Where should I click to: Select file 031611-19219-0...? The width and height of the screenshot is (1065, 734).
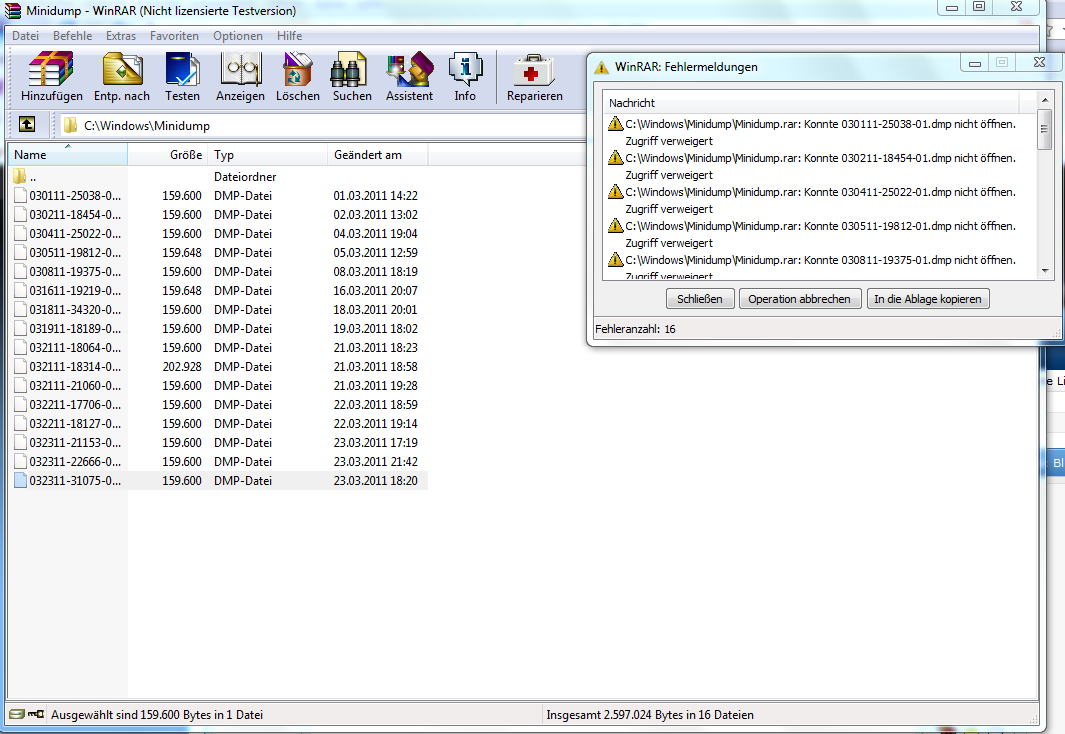pyautogui.click(x=75, y=291)
